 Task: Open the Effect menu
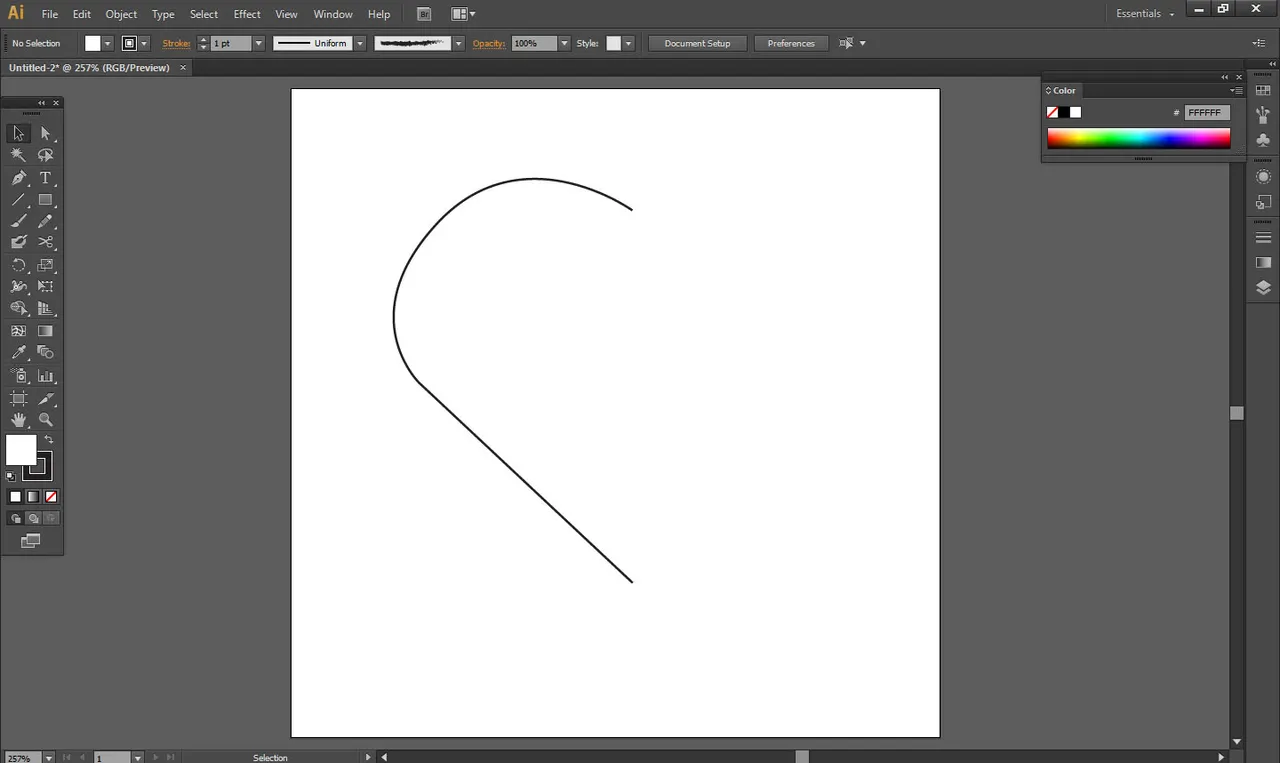point(247,14)
